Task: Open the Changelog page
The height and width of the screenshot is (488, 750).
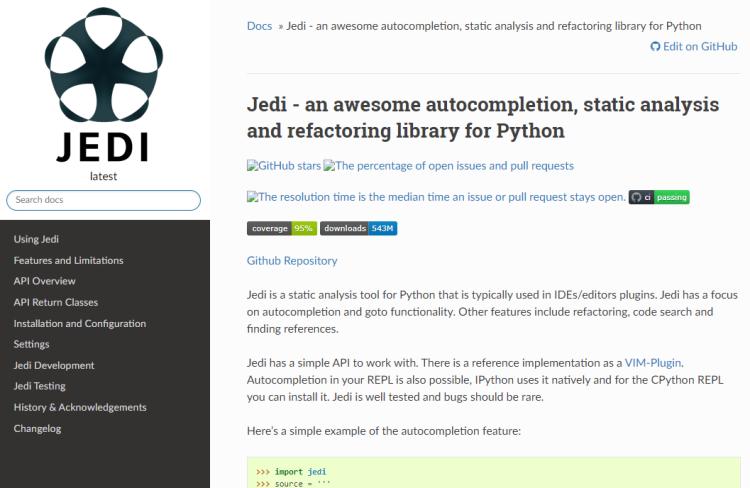Action: click(x=38, y=428)
